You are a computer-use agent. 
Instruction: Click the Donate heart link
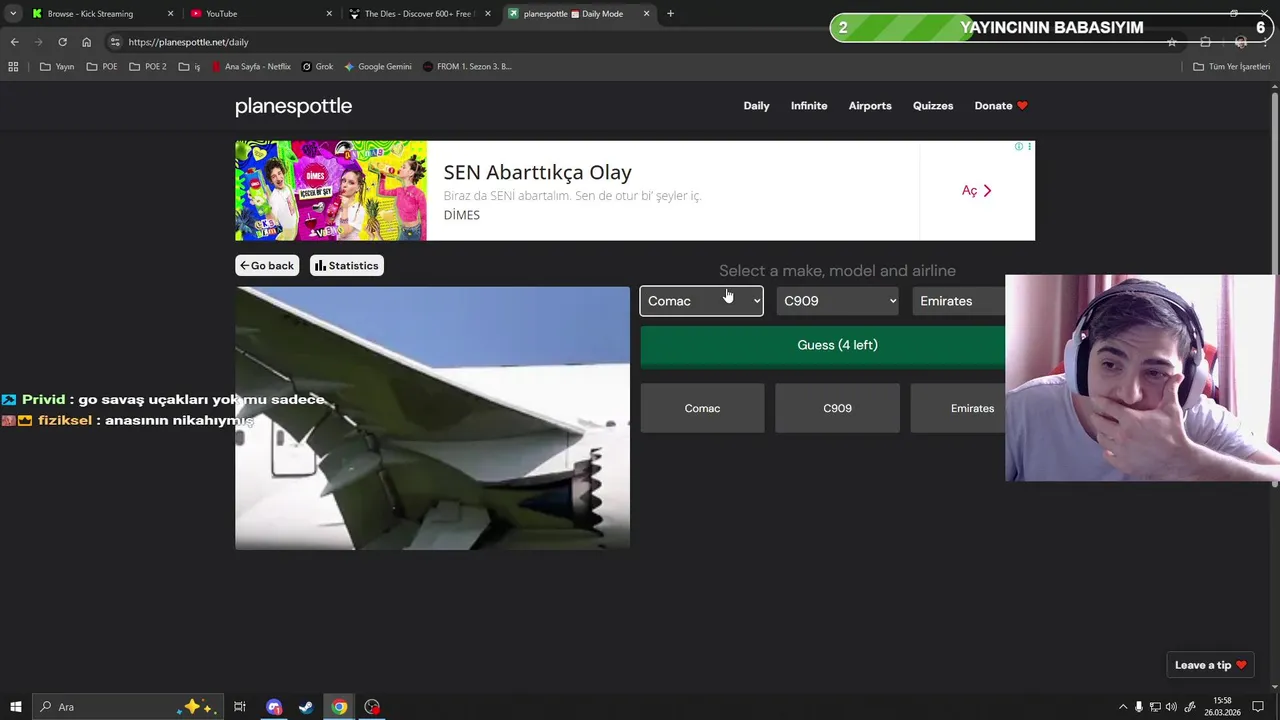tap(1001, 106)
